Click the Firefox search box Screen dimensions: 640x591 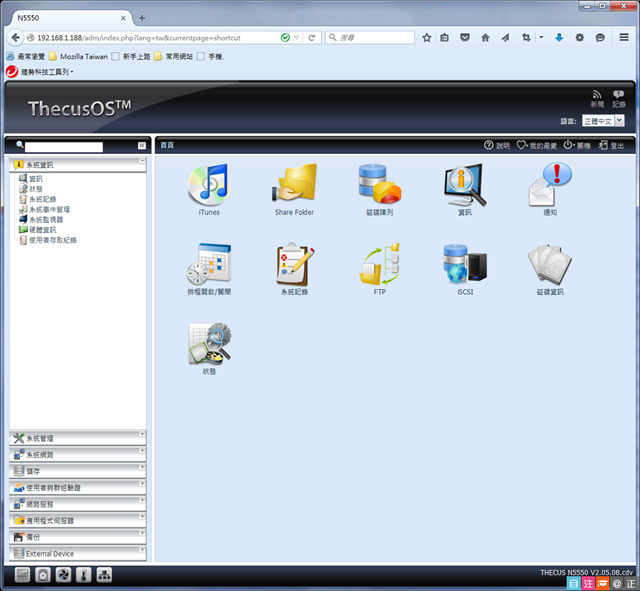[x=370, y=38]
